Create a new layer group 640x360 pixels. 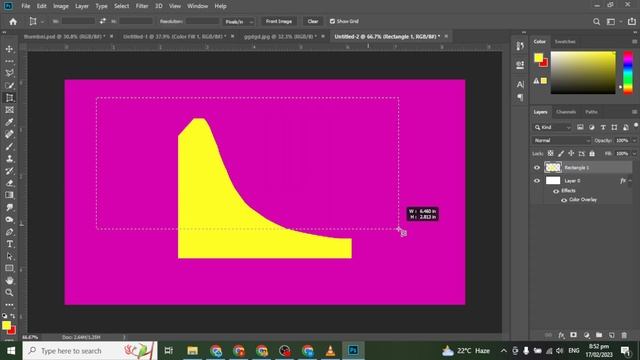[x=599, y=335]
